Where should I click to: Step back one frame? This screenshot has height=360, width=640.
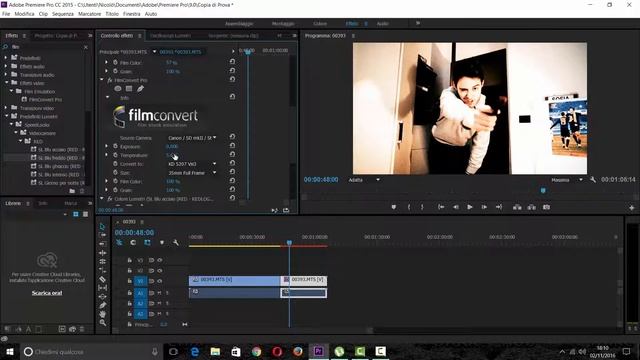pyautogui.click(x=456, y=207)
